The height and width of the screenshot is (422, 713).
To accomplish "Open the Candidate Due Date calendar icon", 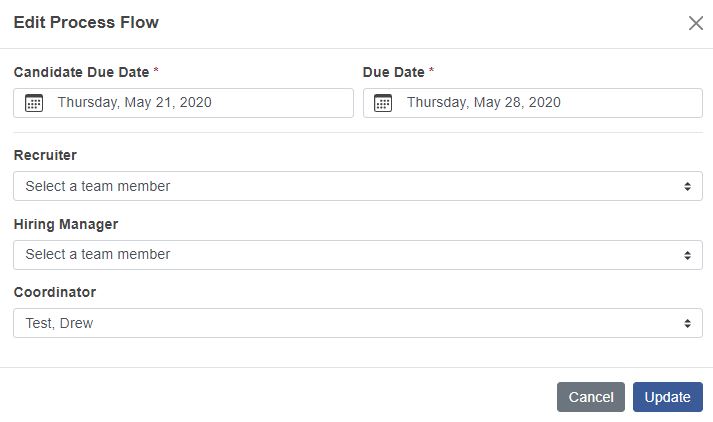I will coord(34,102).
